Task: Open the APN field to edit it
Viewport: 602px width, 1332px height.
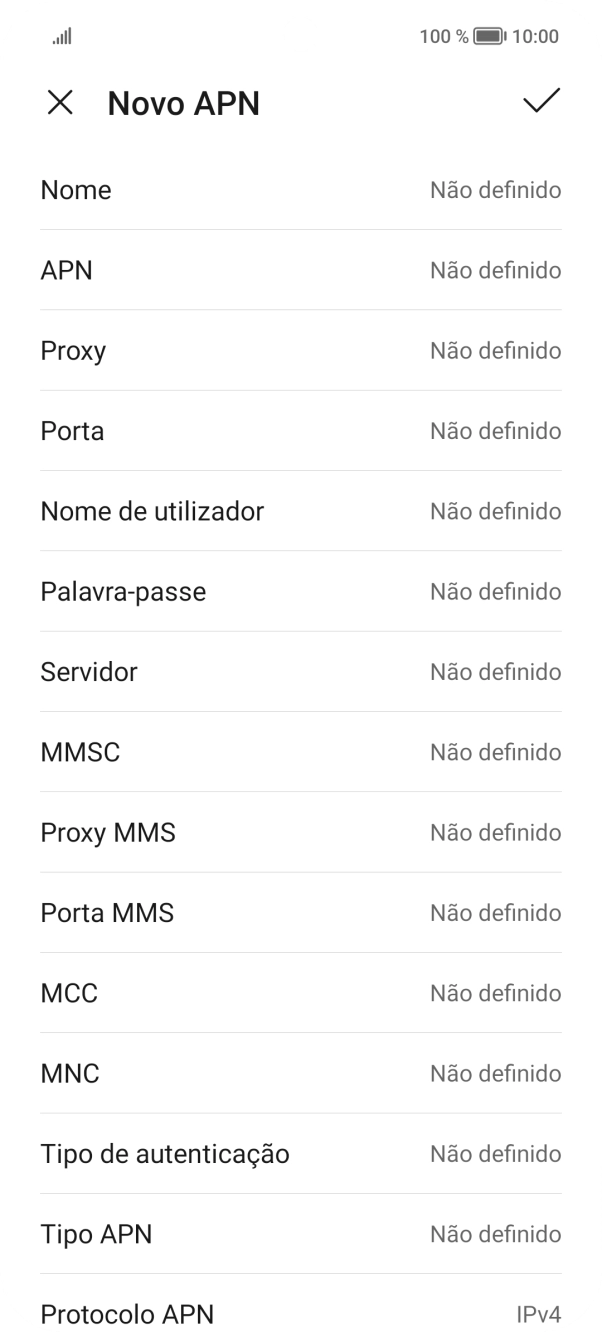Action: point(301,270)
